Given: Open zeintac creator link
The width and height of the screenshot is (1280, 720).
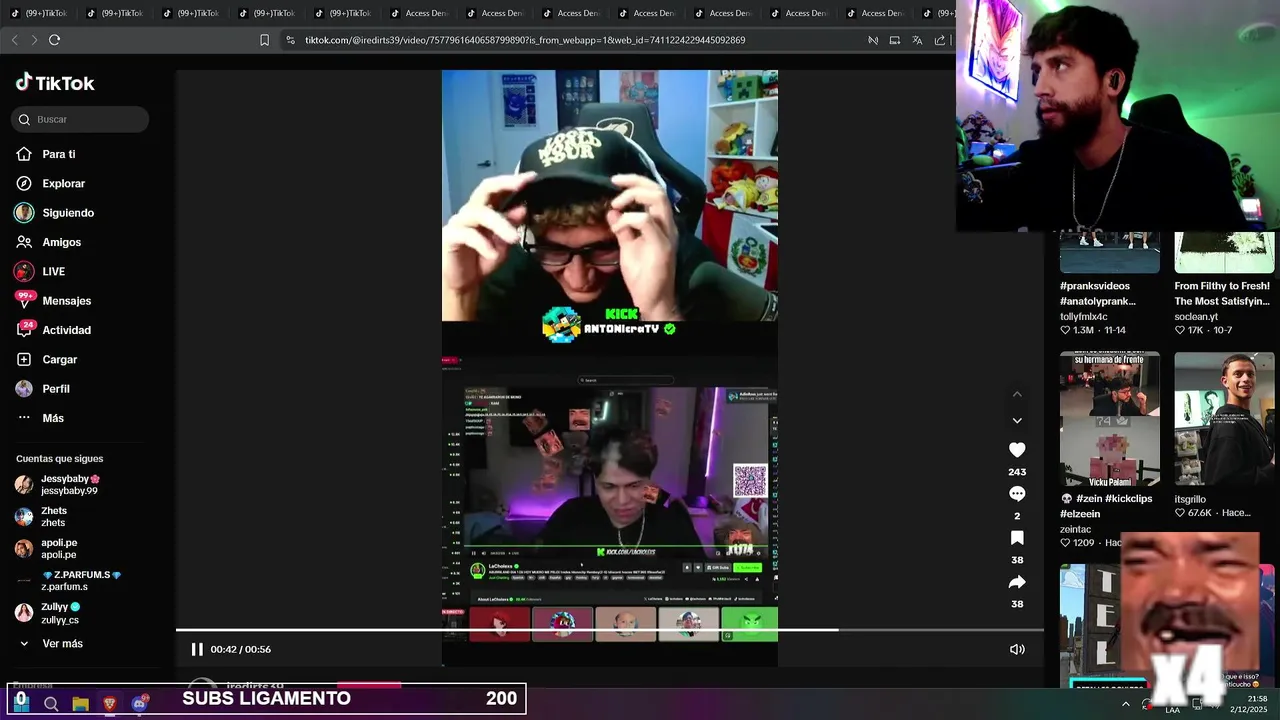Looking at the screenshot, I should 1075,530.
